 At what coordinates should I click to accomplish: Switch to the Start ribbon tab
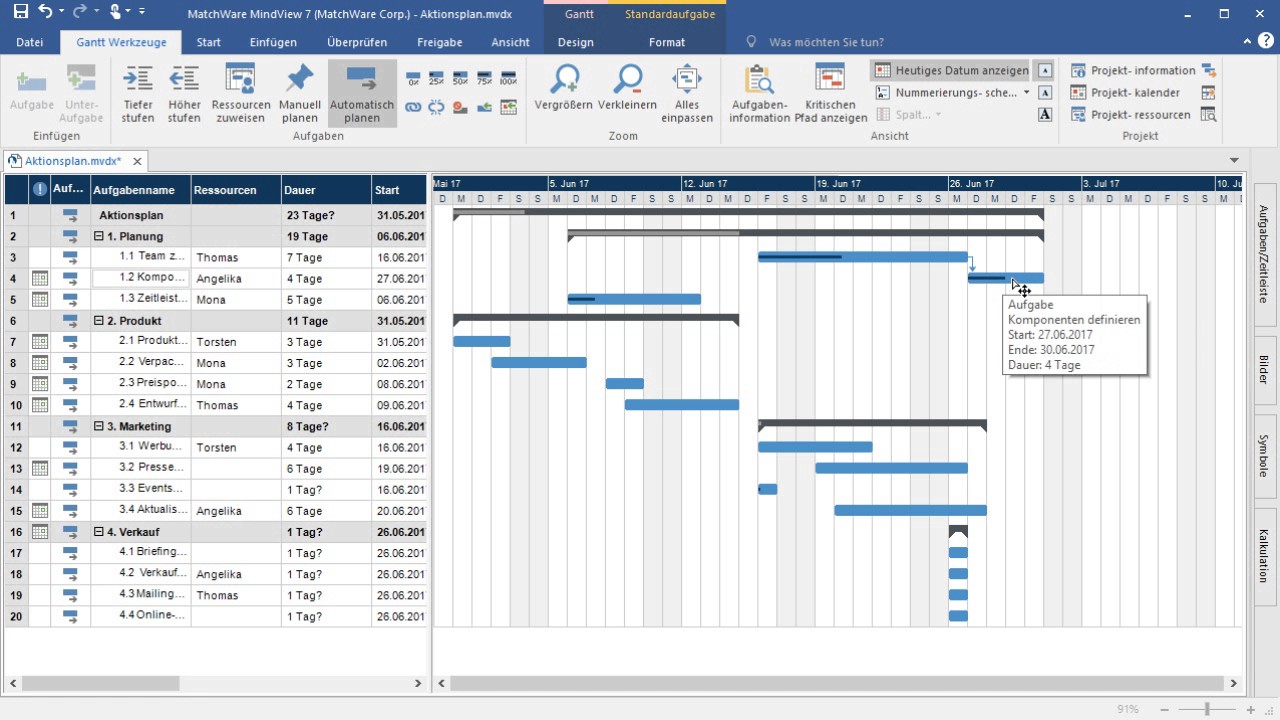(209, 42)
